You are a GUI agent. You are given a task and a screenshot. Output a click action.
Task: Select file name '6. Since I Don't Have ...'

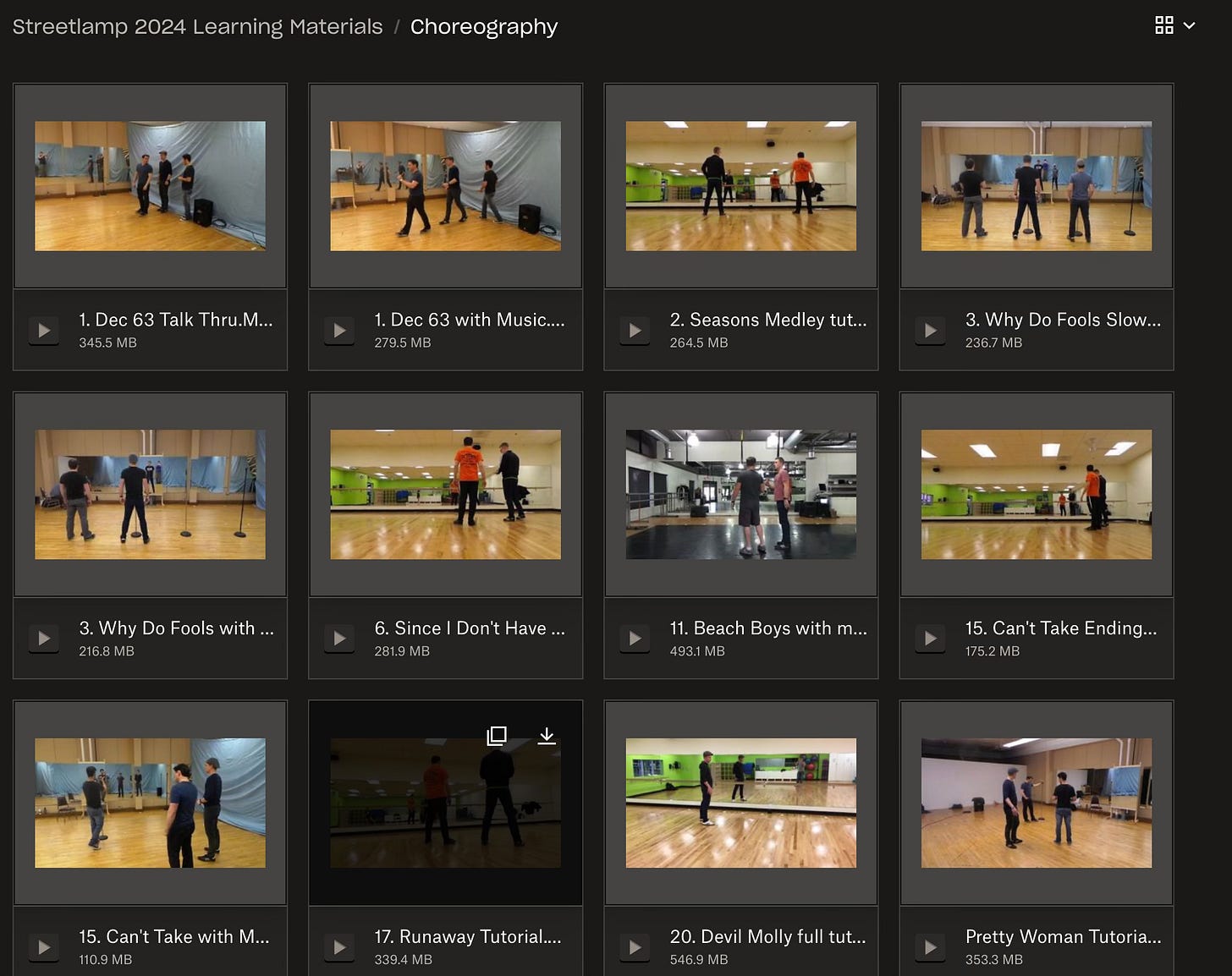470,628
